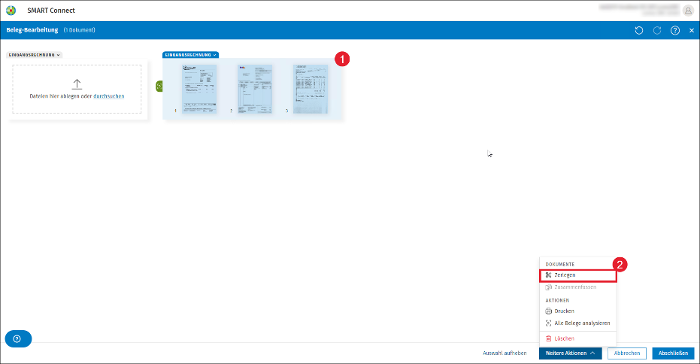Open help question mark in header
The height and width of the screenshot is (364, 700).
(x=675, y=30)
